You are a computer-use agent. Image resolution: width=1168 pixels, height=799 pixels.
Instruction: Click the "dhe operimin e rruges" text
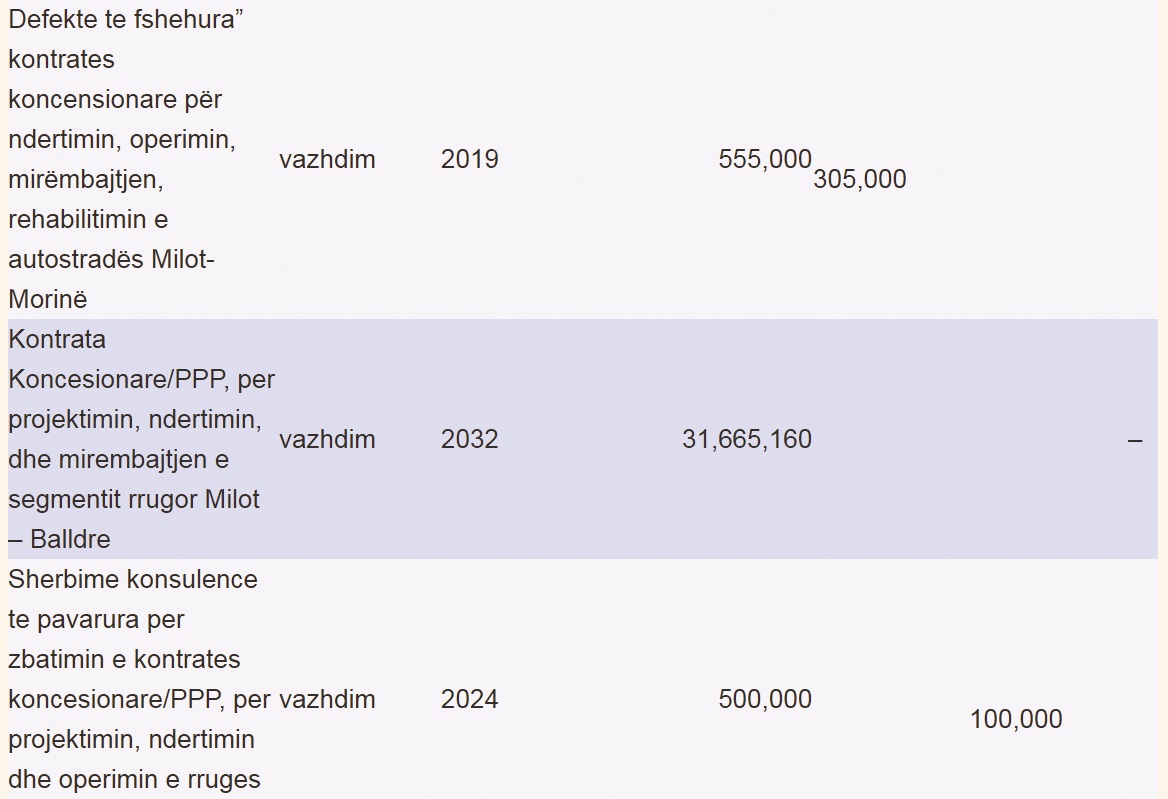[134, 780]
